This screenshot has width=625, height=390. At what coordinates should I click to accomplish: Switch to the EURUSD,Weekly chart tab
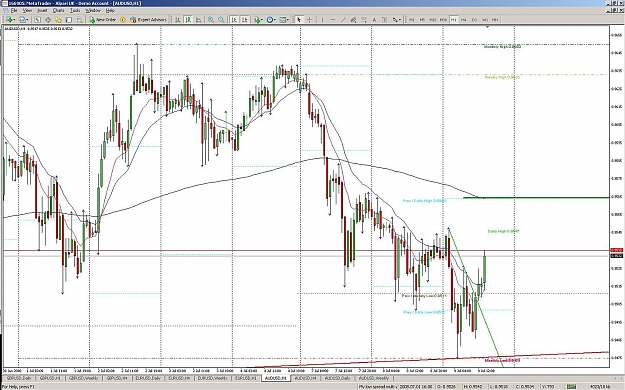pyautogui.click(x=212, y=378)
